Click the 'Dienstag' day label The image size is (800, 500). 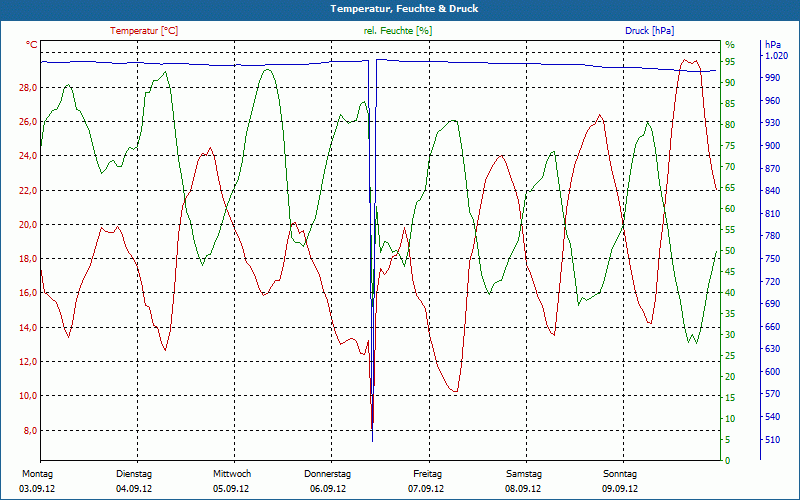tap(134, 474)
